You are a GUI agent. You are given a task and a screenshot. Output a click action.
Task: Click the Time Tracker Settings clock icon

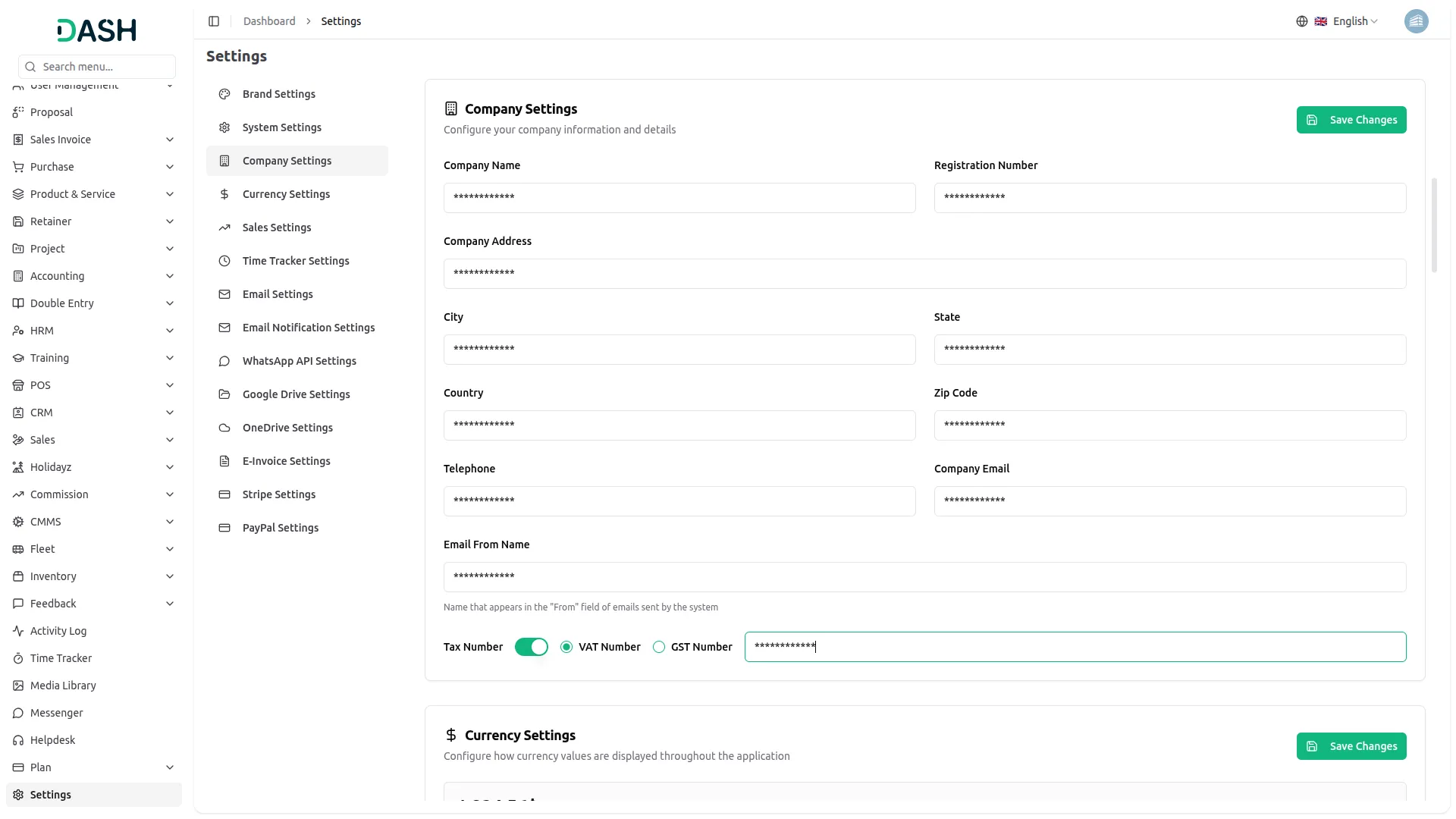click(x=224, y=261)
